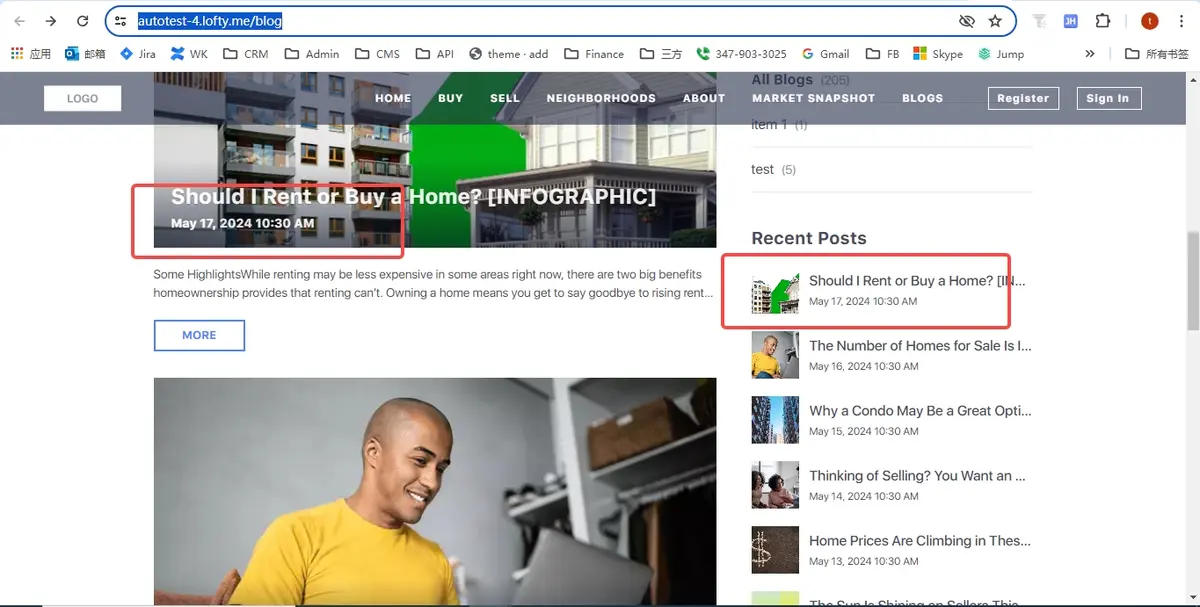The width and height of the screenshot is (1200, 607).
Task: Click the MORE button under first post
Action: point(199,335)
